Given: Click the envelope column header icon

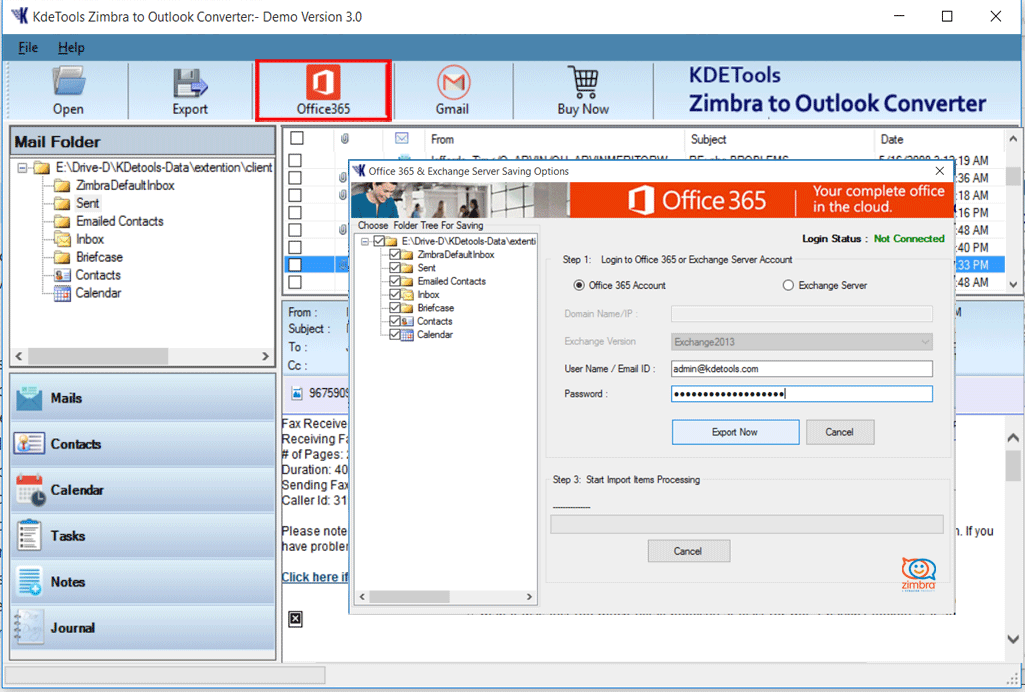Looking at the screenshot, I should tap(402, 139).
